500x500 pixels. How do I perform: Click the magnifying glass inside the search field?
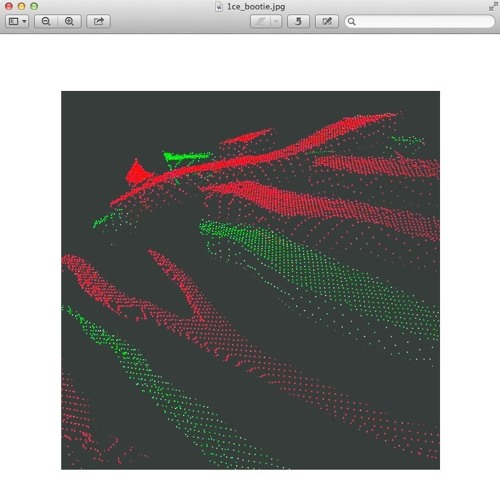tap(351, 22)
